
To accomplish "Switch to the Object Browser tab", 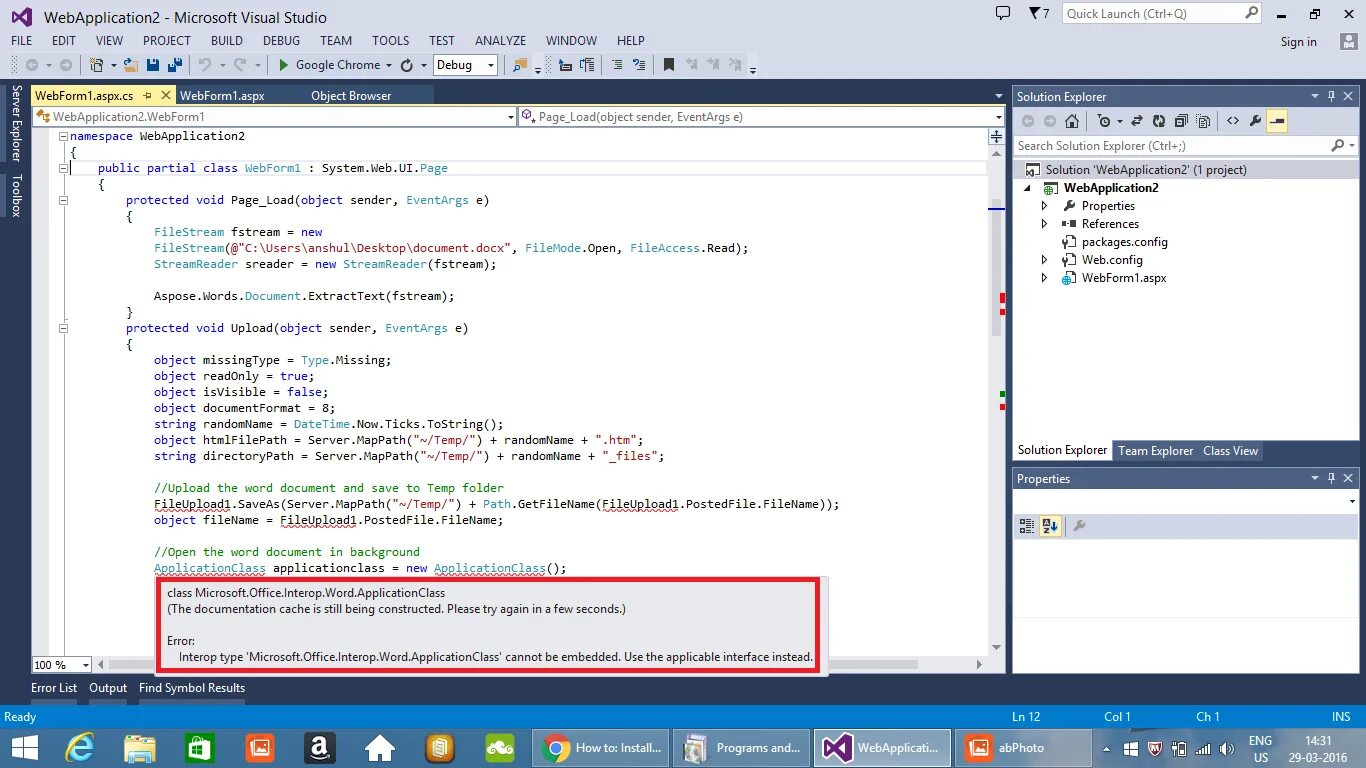I will [x=351, y=96].
